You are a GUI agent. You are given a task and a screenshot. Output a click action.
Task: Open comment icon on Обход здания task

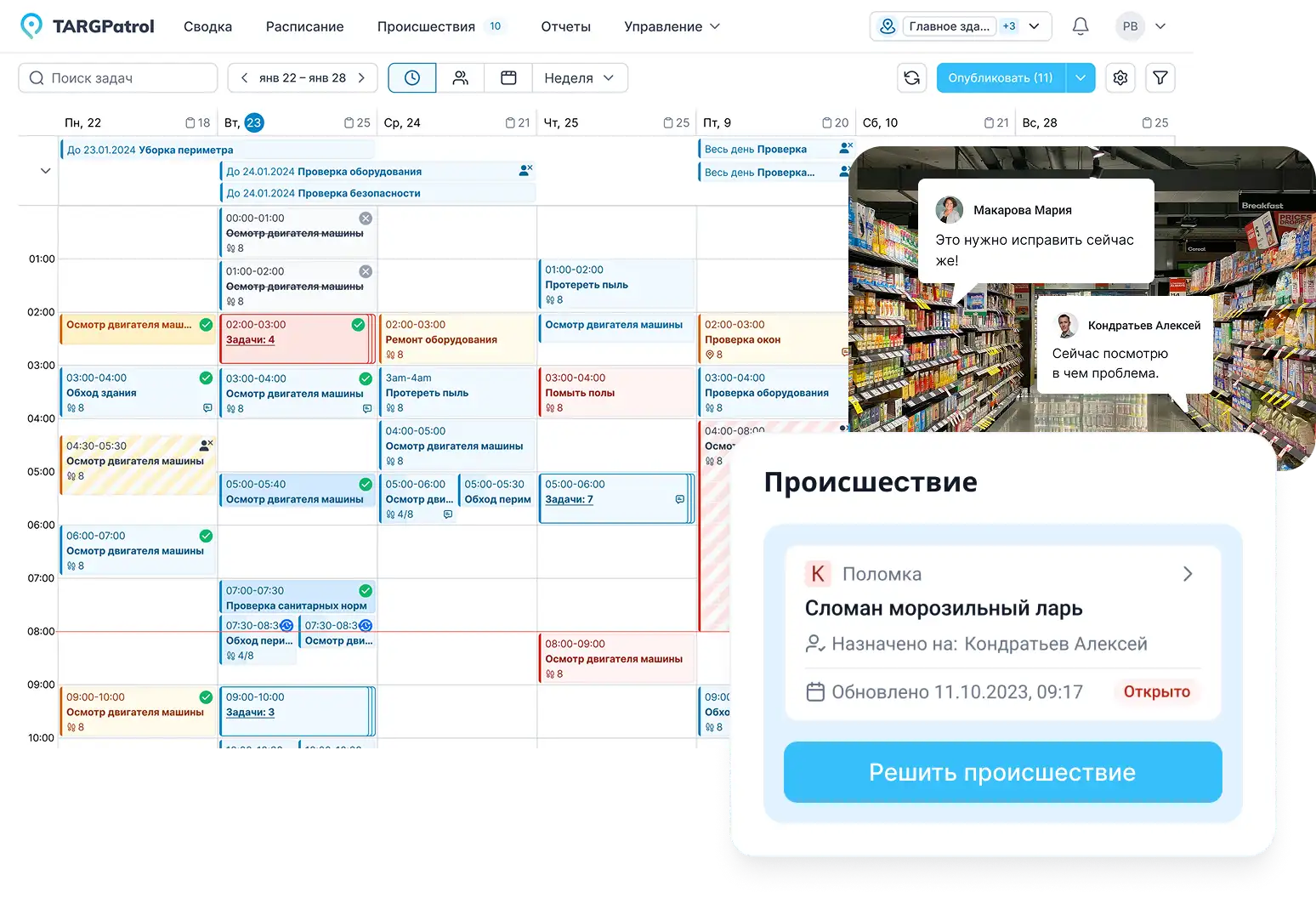pos(207,408)
